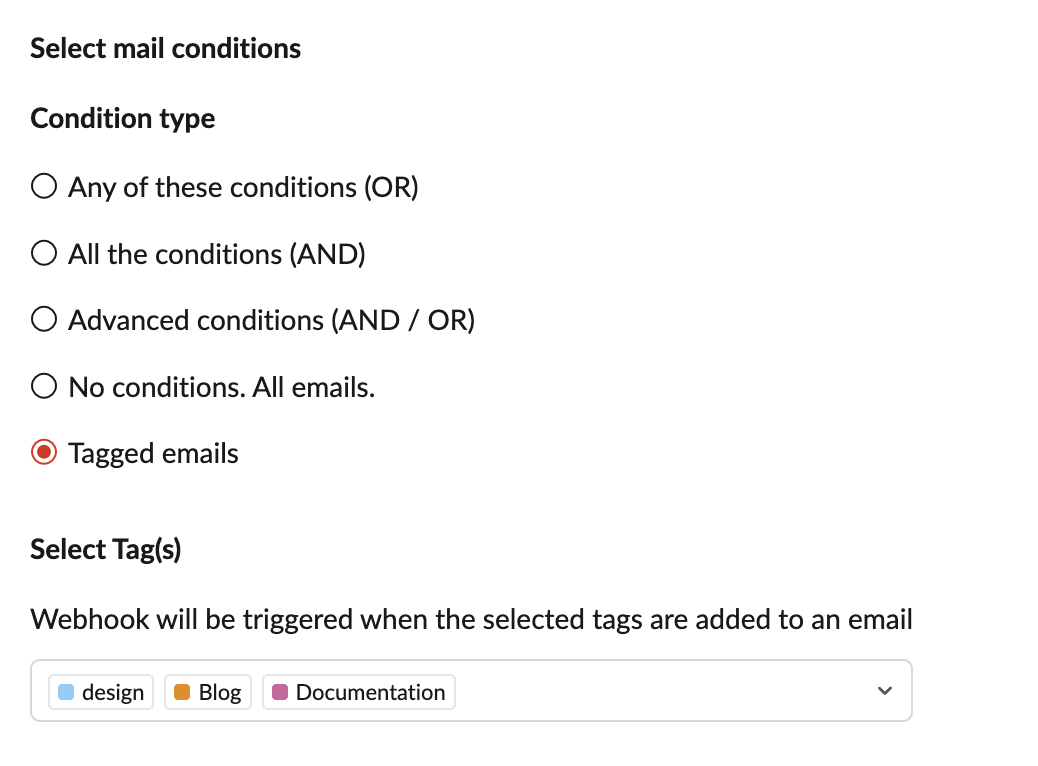Click the Select Tag(s) heading
The image size is (1038, 766).
pos(106,550)
